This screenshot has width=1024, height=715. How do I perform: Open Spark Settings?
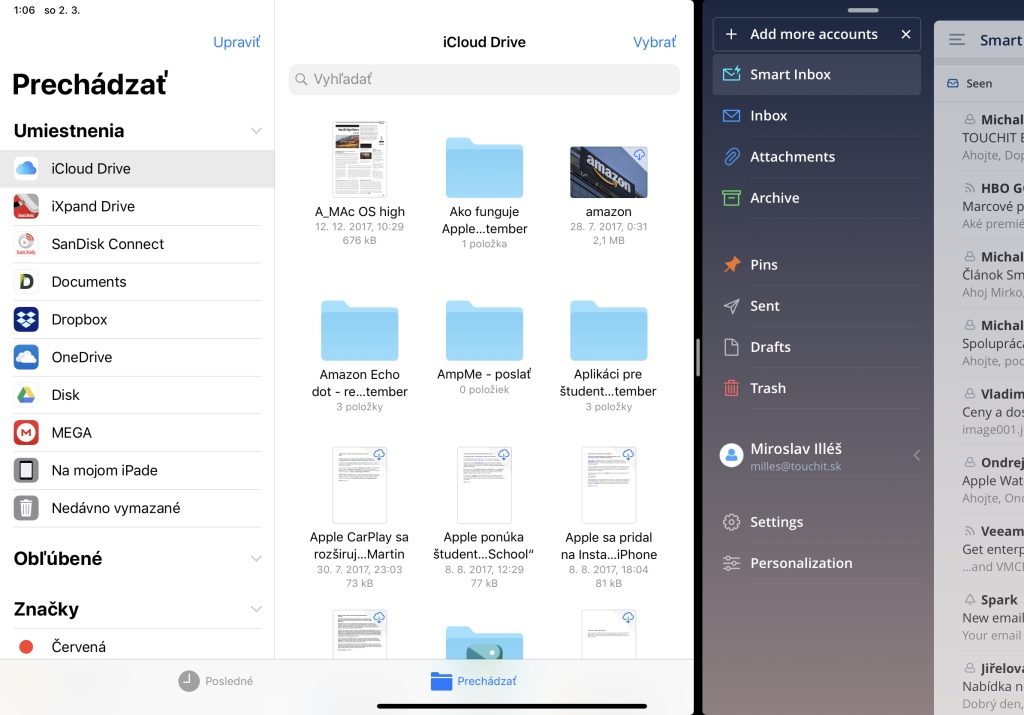point(776,522)
